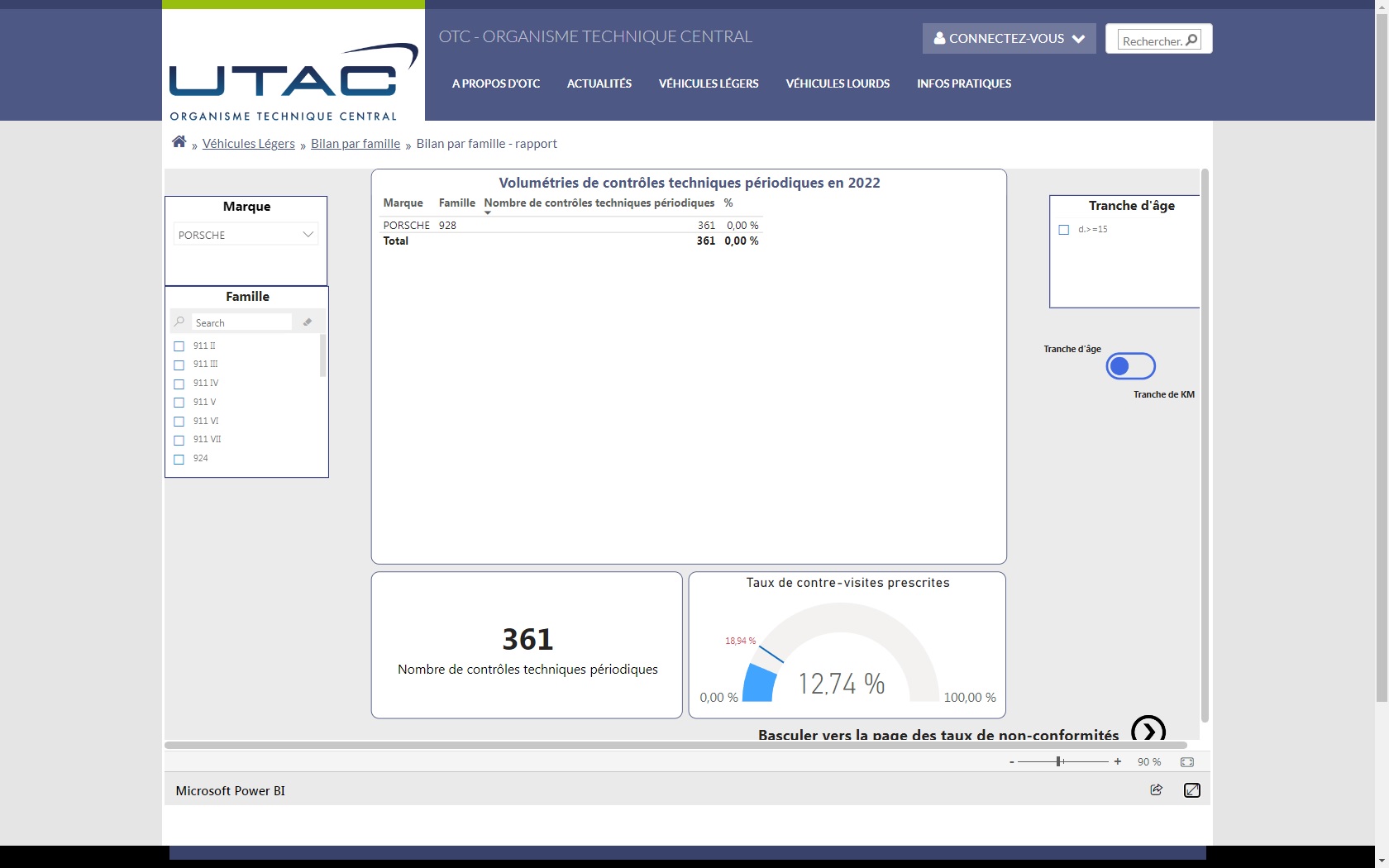
Task: Click the large 361 card value
Action: pos(527,639)
